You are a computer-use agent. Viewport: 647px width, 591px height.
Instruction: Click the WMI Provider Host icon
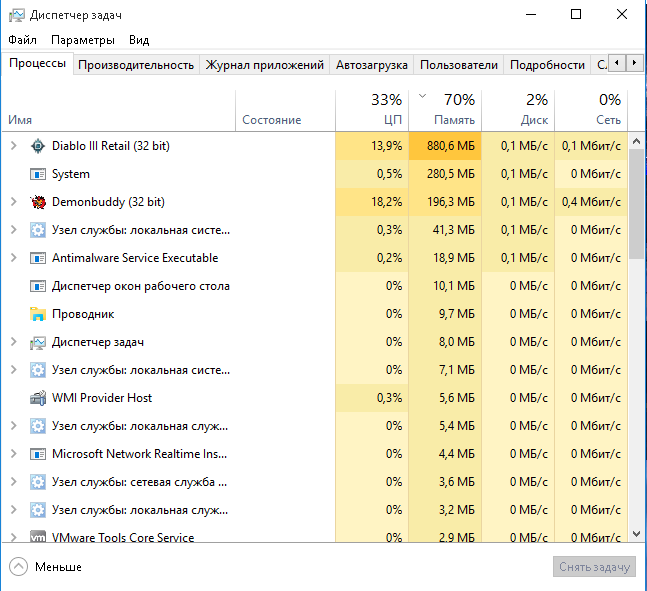click(x=38, y=398)
